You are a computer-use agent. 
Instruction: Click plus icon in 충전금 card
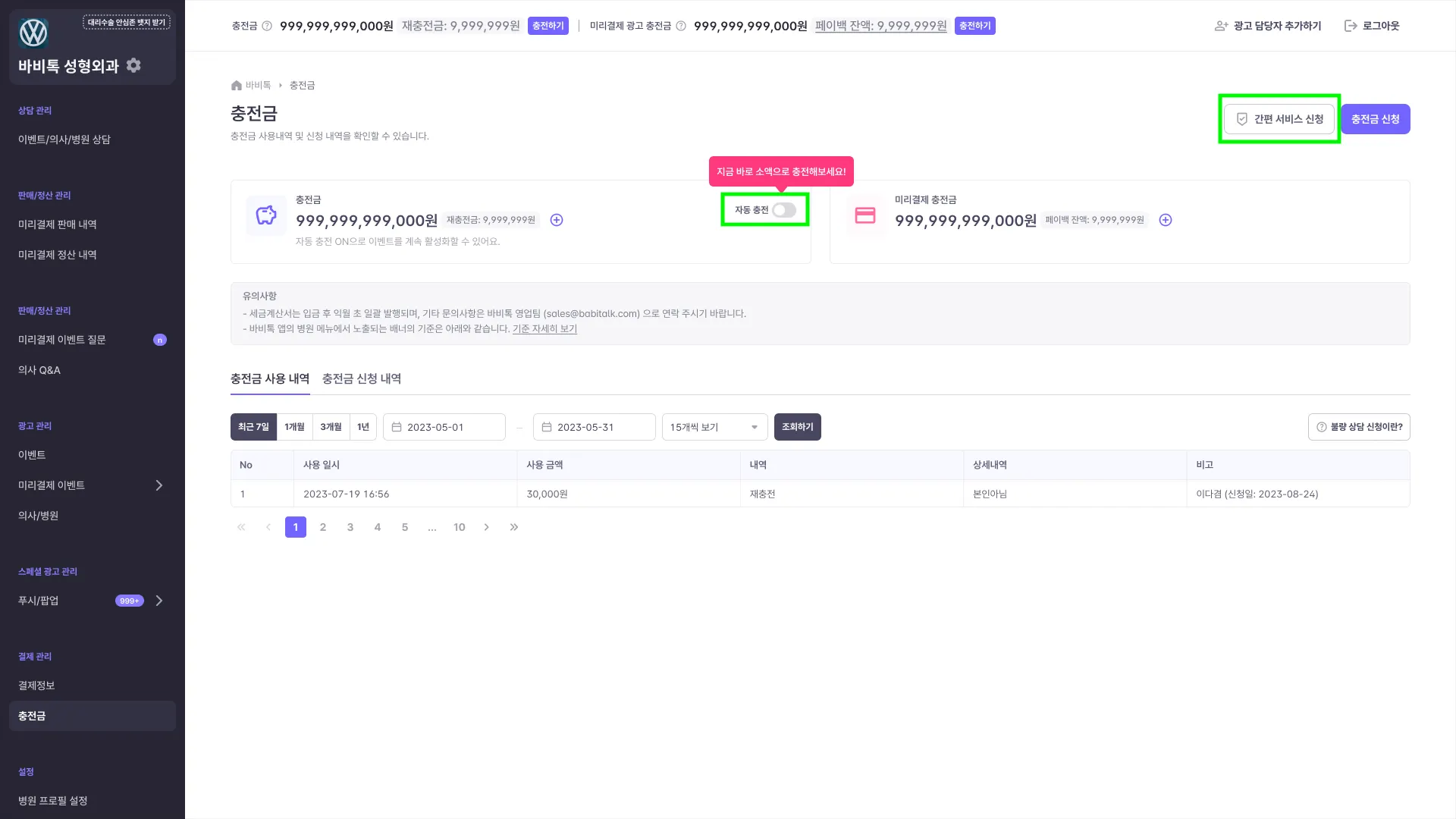(557, 220)
